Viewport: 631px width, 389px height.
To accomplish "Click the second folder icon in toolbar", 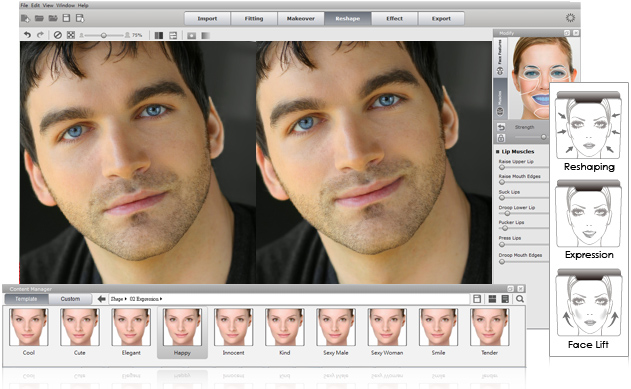I will (x=53, y=18).
